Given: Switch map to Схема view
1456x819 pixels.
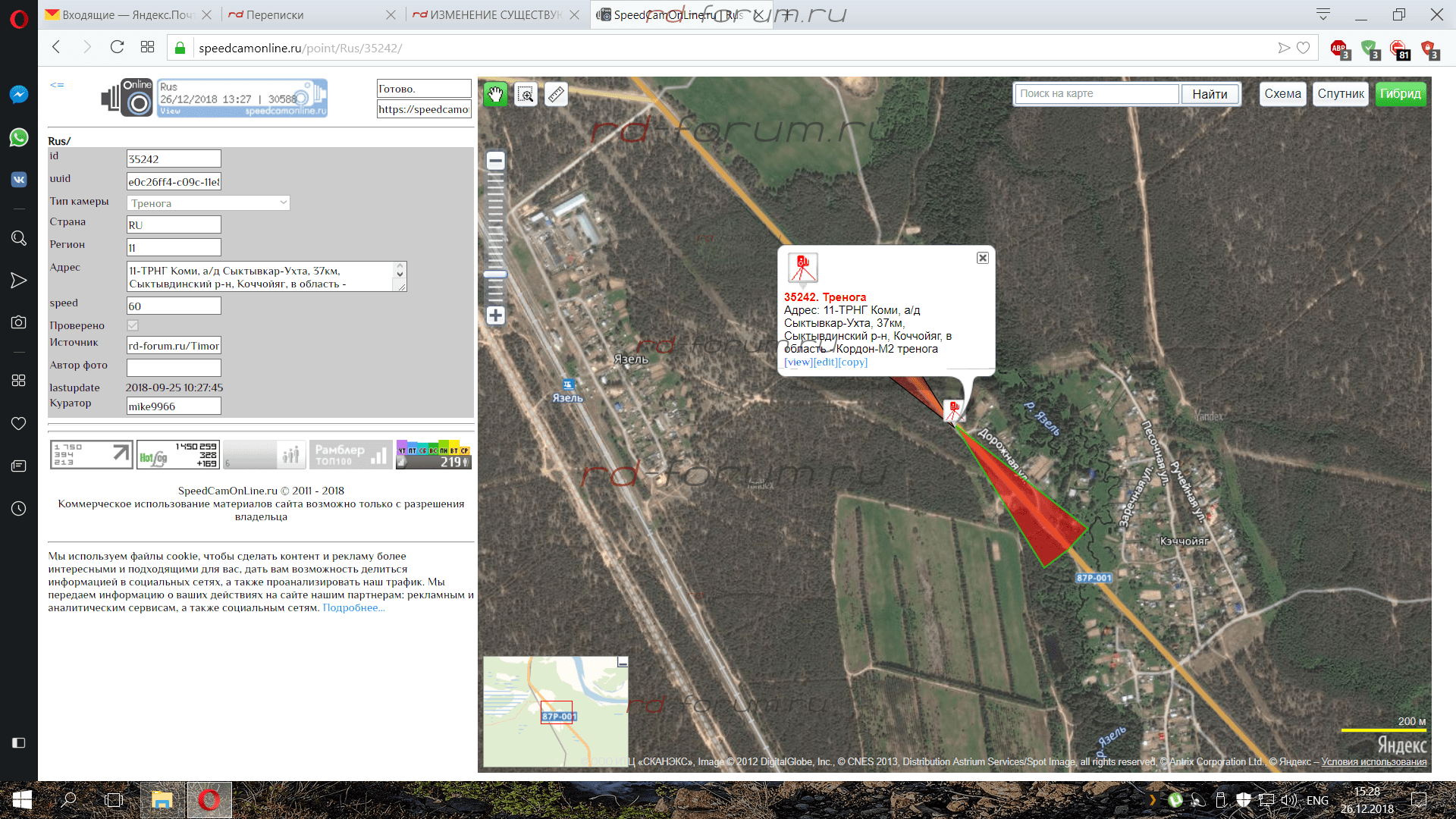Looking at the screenshot, I should pyautogui.click(x=1282, y=93).
